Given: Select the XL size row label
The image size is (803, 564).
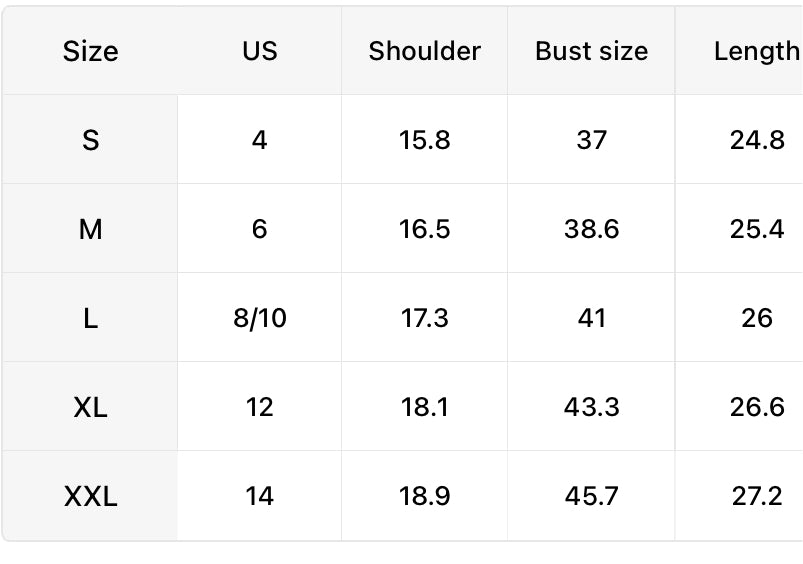Looking at the screenshot, I should coord(90,407).
